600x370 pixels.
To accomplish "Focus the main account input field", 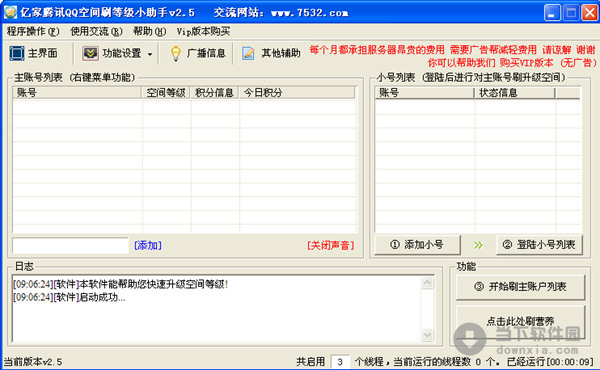I will click(70, 245).
